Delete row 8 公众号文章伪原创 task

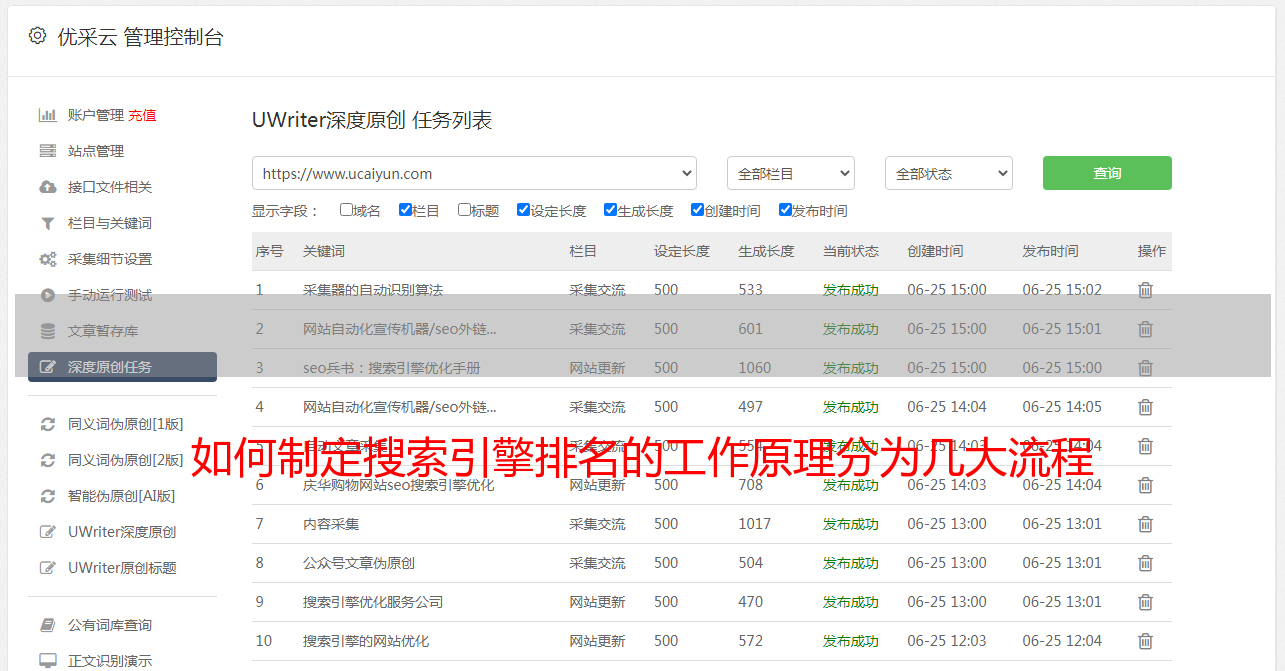click(x=1145, y=563)
